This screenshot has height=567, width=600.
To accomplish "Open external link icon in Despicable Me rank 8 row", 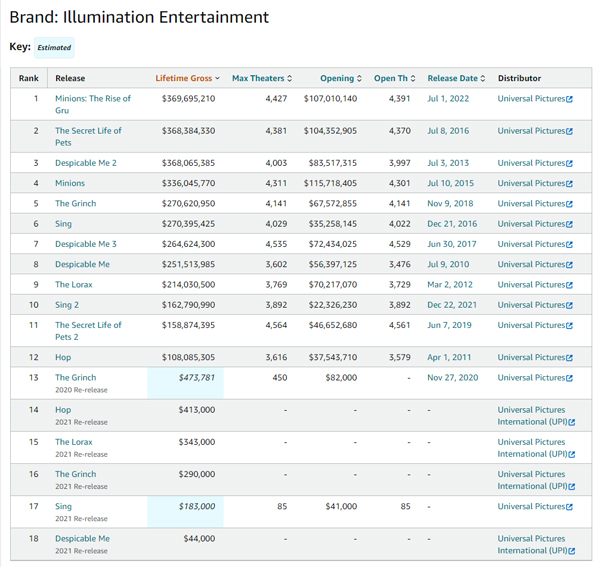I will (569, 265).
